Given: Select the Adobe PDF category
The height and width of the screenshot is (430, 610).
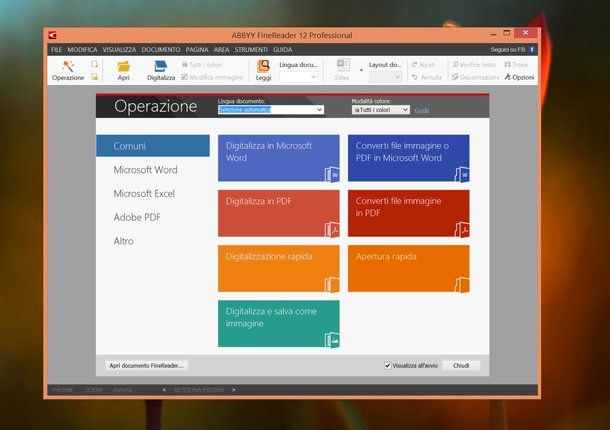Looking at the screenshot, I should (x=137, y=217).
